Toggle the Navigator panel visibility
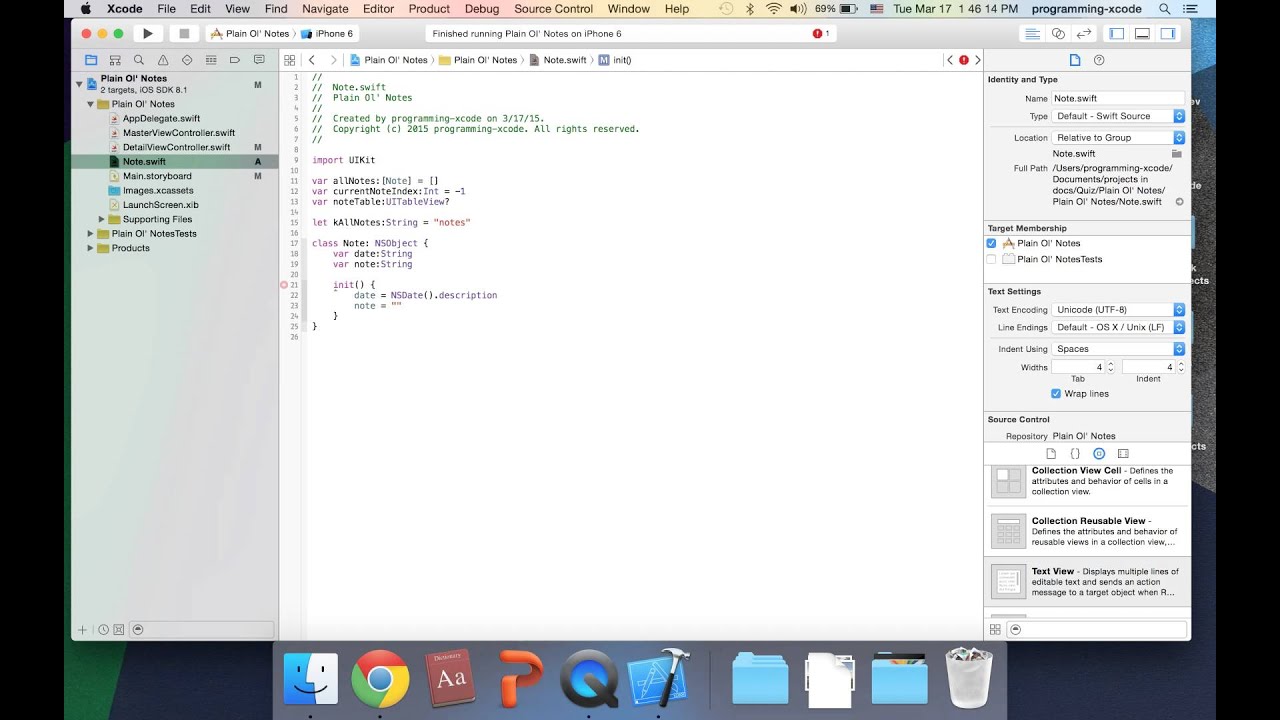Image resolution: width=1280 pixels, height=720 pixels. pos(1117,33)
